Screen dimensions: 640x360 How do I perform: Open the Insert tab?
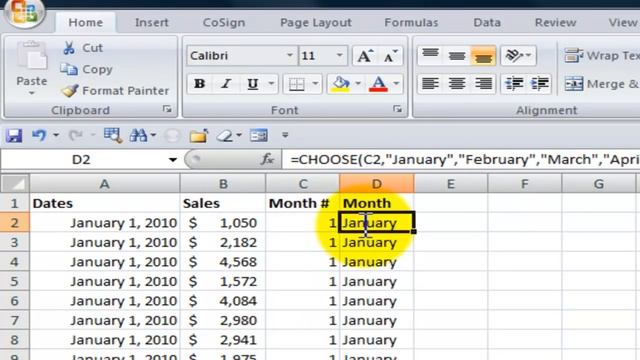(152, 22)
